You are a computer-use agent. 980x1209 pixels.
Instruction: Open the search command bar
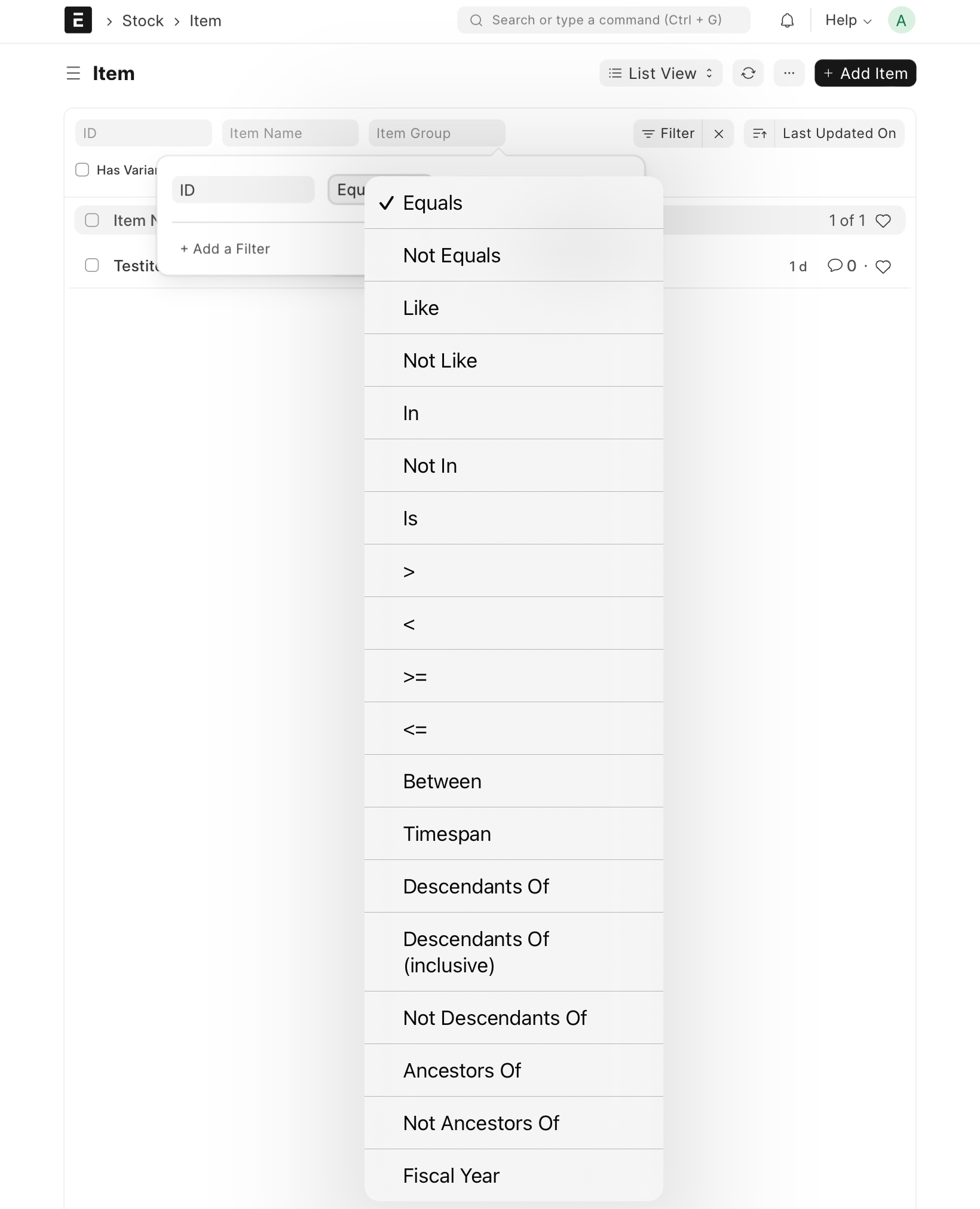pos(602,20)
